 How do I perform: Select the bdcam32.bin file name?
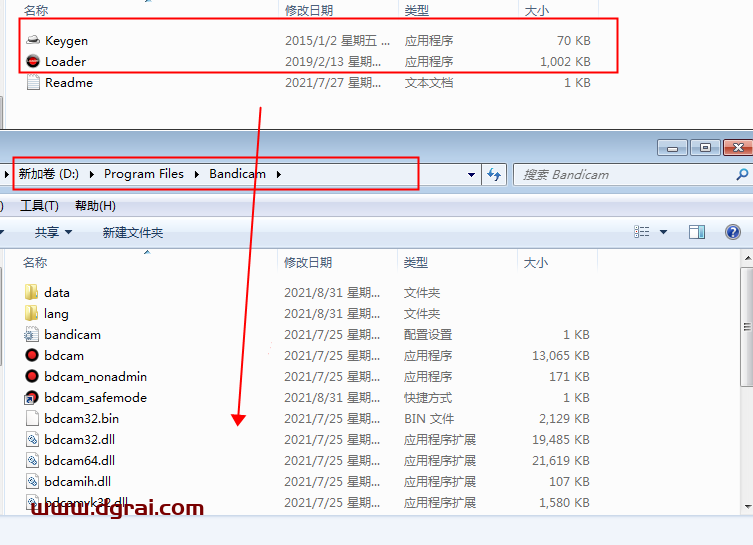82,419
